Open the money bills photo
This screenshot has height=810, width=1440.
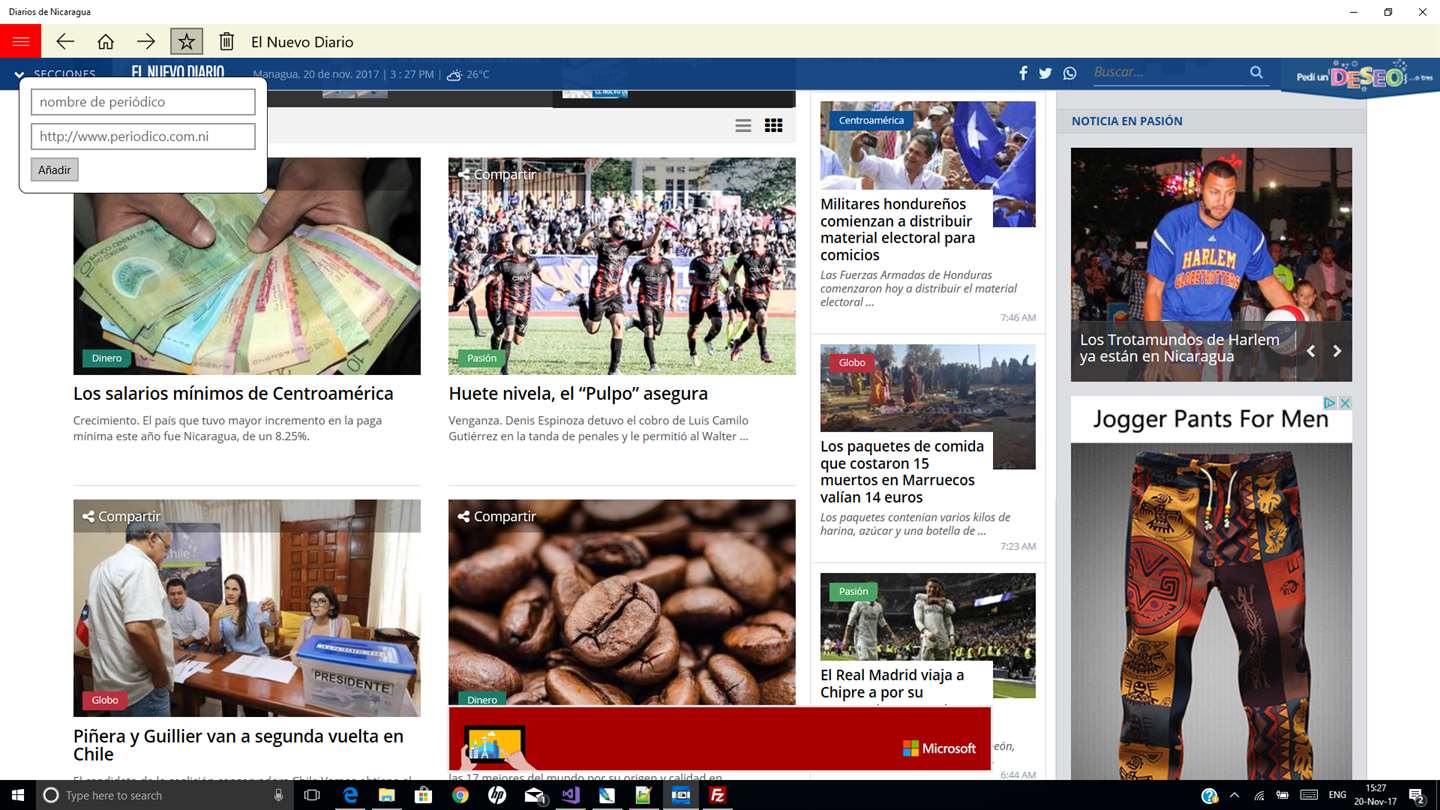tap(247, 266)
